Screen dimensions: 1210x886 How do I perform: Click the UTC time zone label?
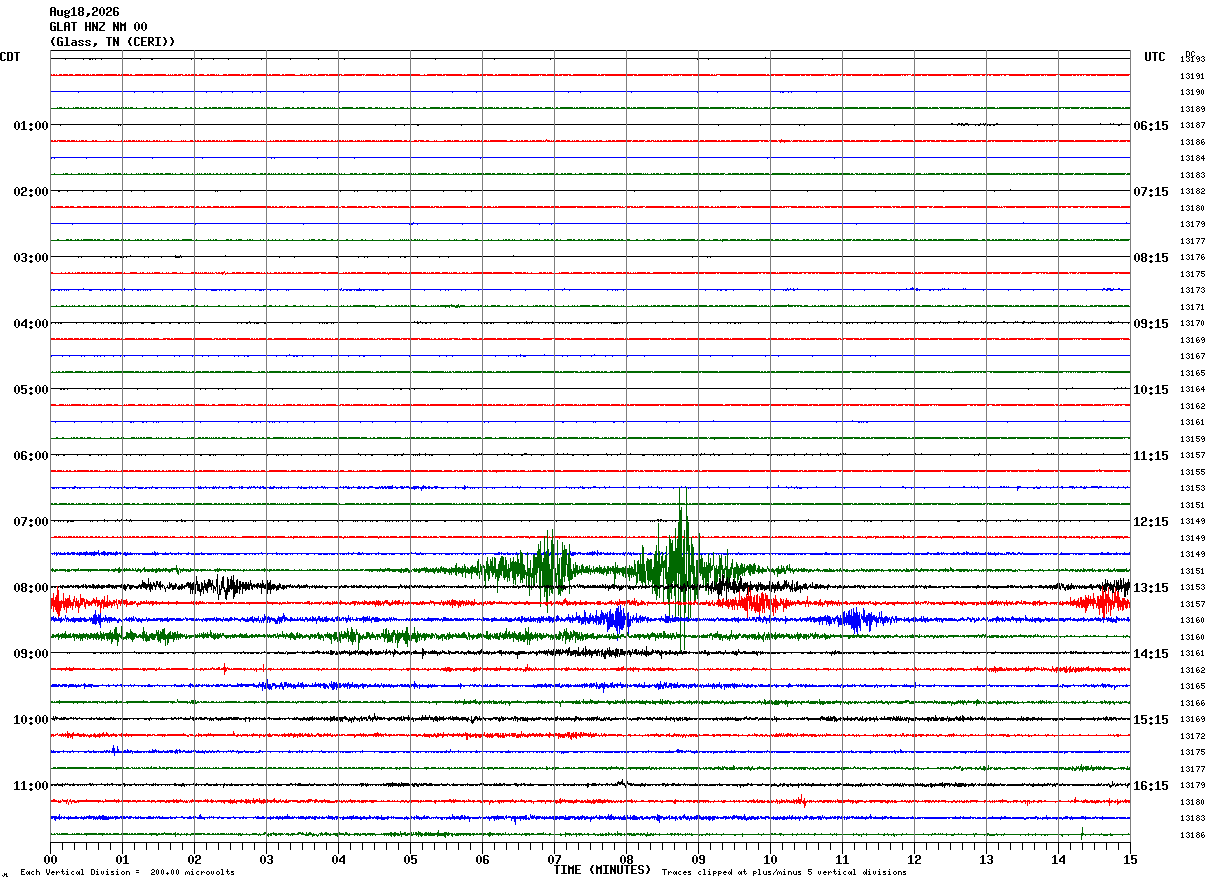pyautogui.click(x=1155, y=57)
